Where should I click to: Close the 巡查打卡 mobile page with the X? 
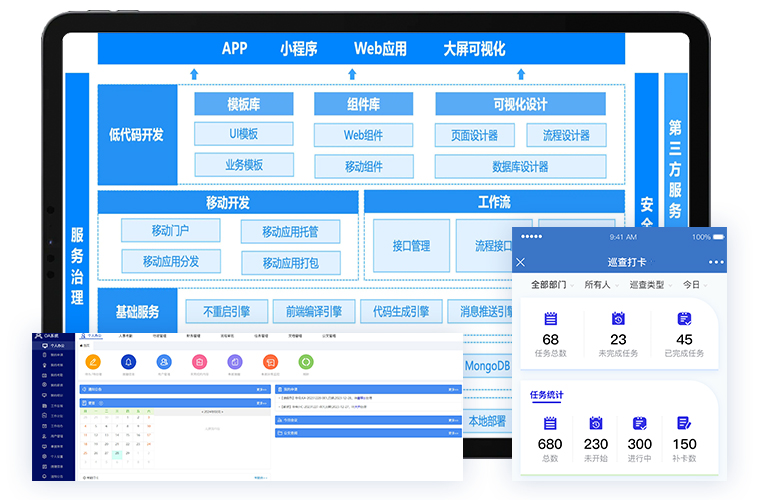tap(521, 262)
